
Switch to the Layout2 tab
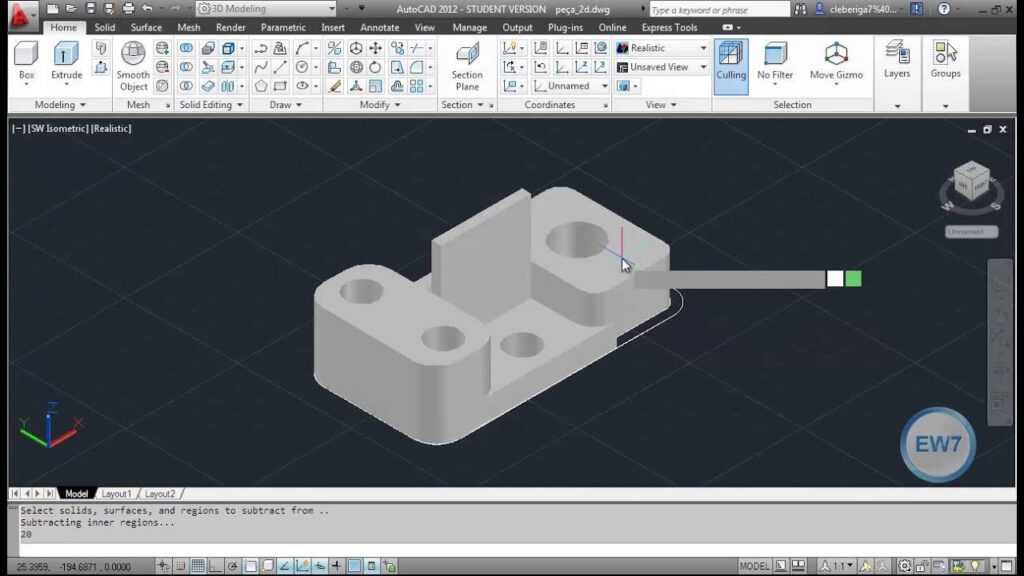[160, 494]
